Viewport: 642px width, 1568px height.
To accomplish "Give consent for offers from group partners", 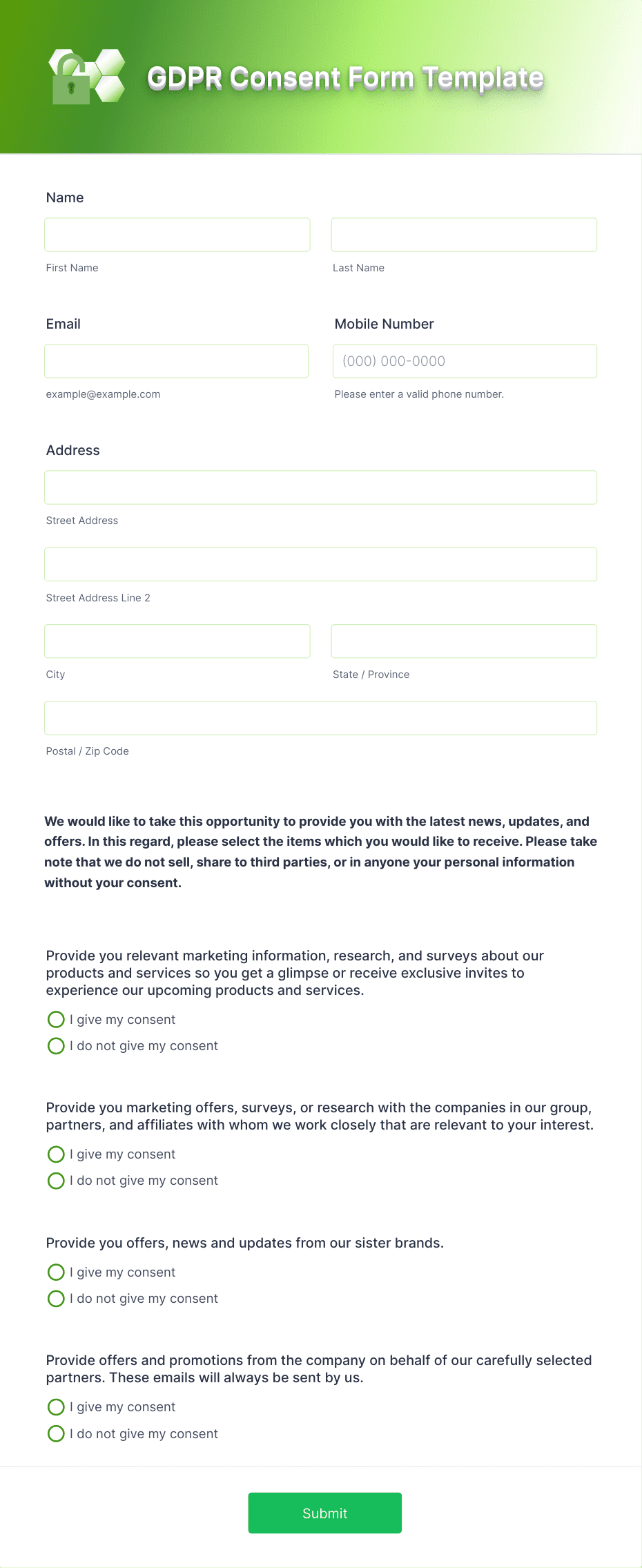I will click(x=56, y=1154).
